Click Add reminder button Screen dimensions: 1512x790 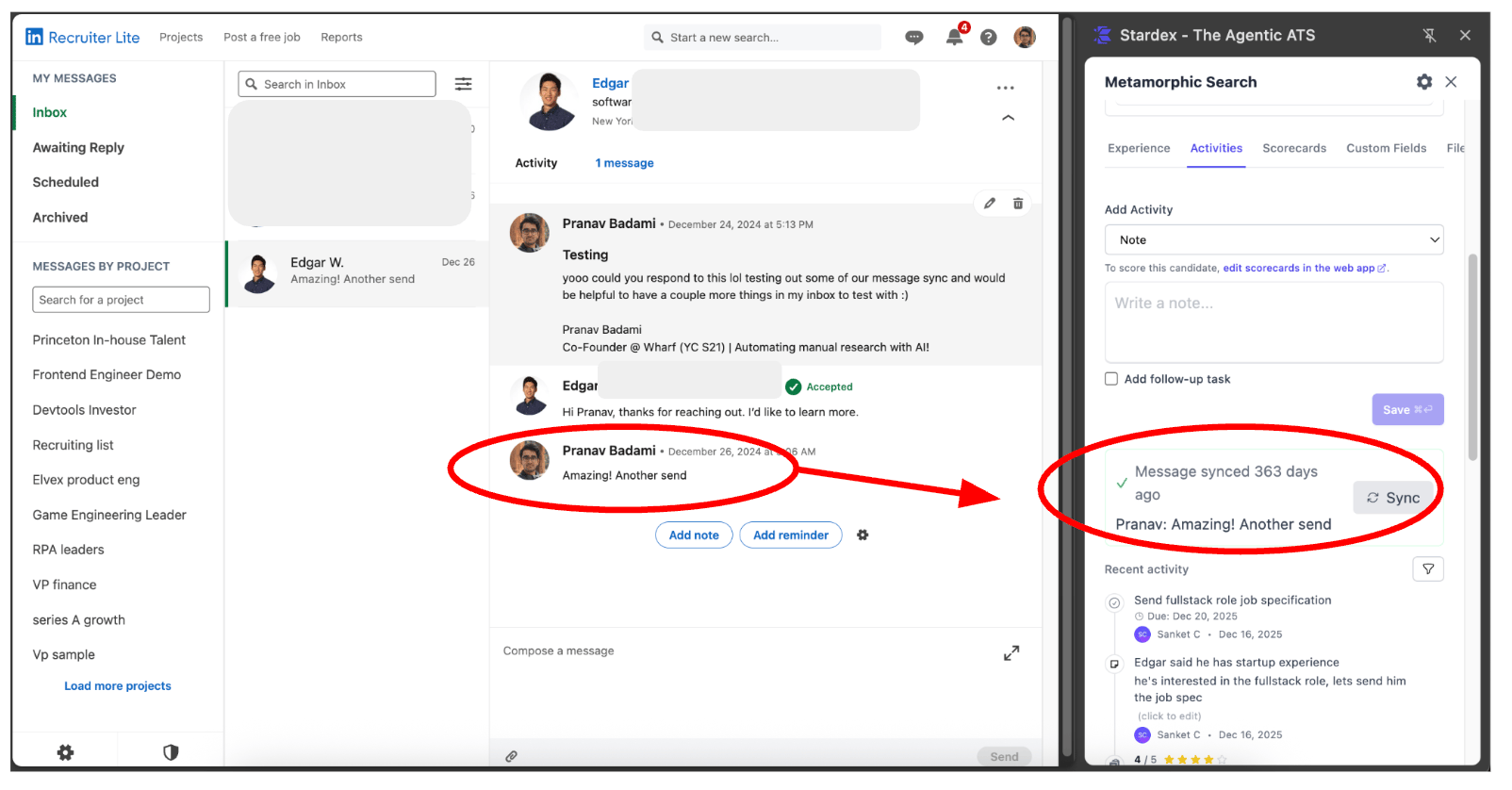pos(791,535)
